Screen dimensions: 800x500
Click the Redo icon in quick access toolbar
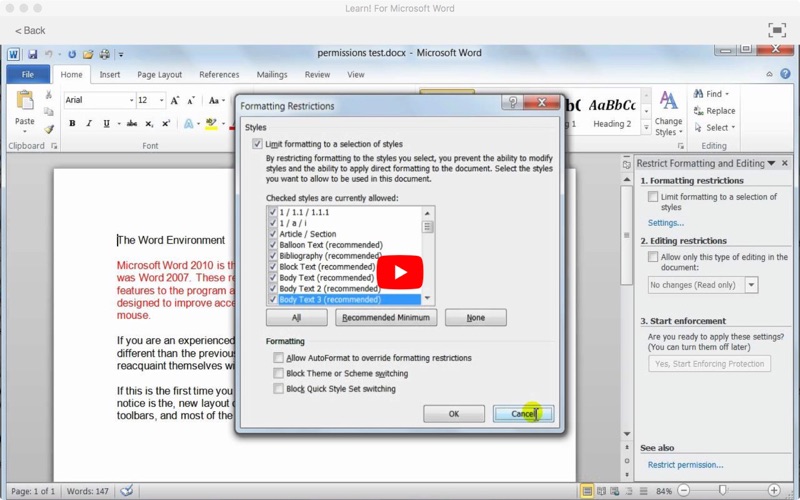(x=72, y=54)
